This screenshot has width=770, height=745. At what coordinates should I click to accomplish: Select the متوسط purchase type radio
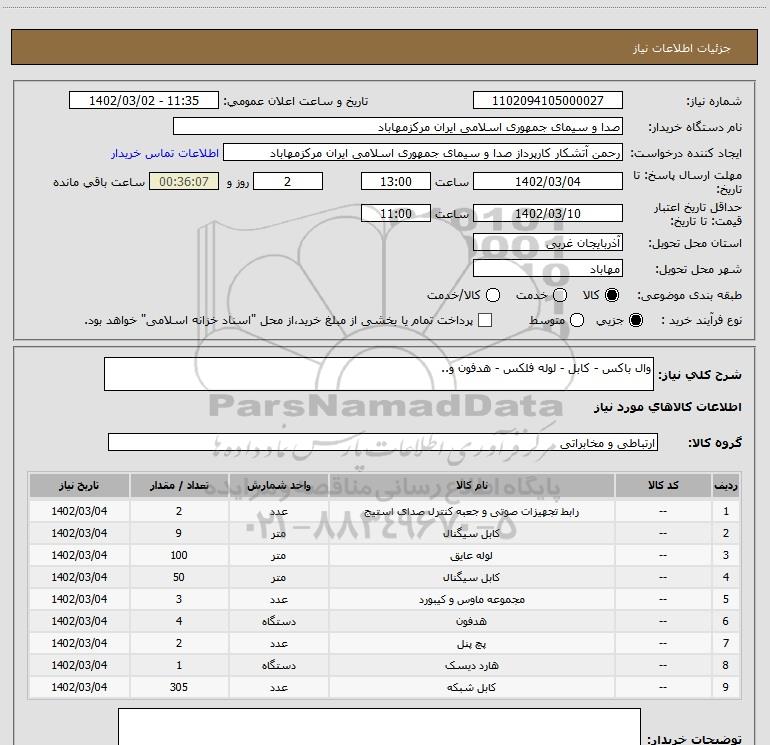tap(577, 320)
